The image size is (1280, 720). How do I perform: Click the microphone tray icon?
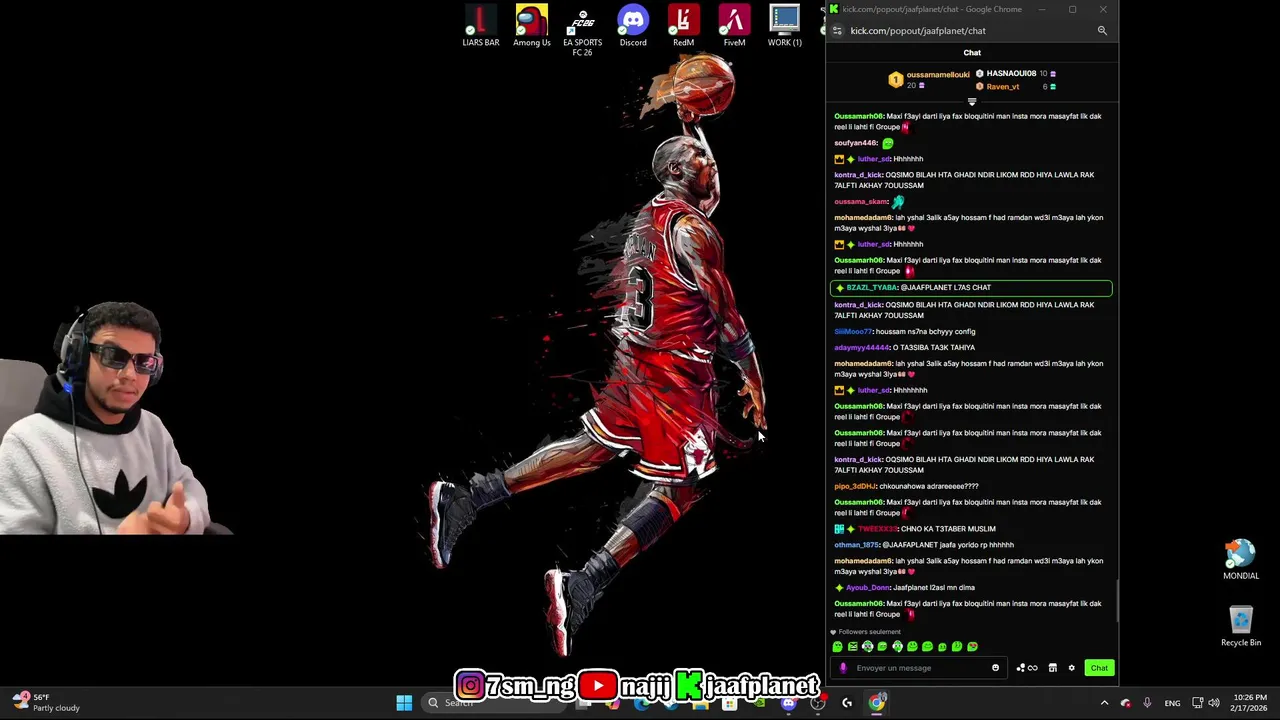click(x=1146, y=703)
